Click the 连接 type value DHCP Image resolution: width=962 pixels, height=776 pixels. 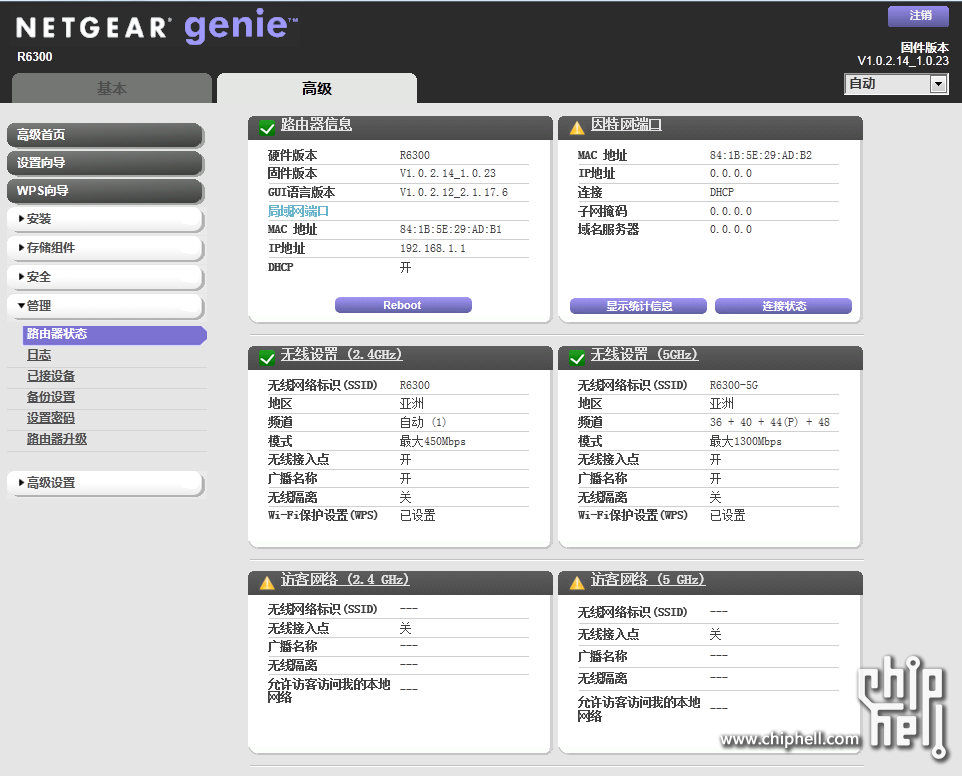tap(722, 192)
